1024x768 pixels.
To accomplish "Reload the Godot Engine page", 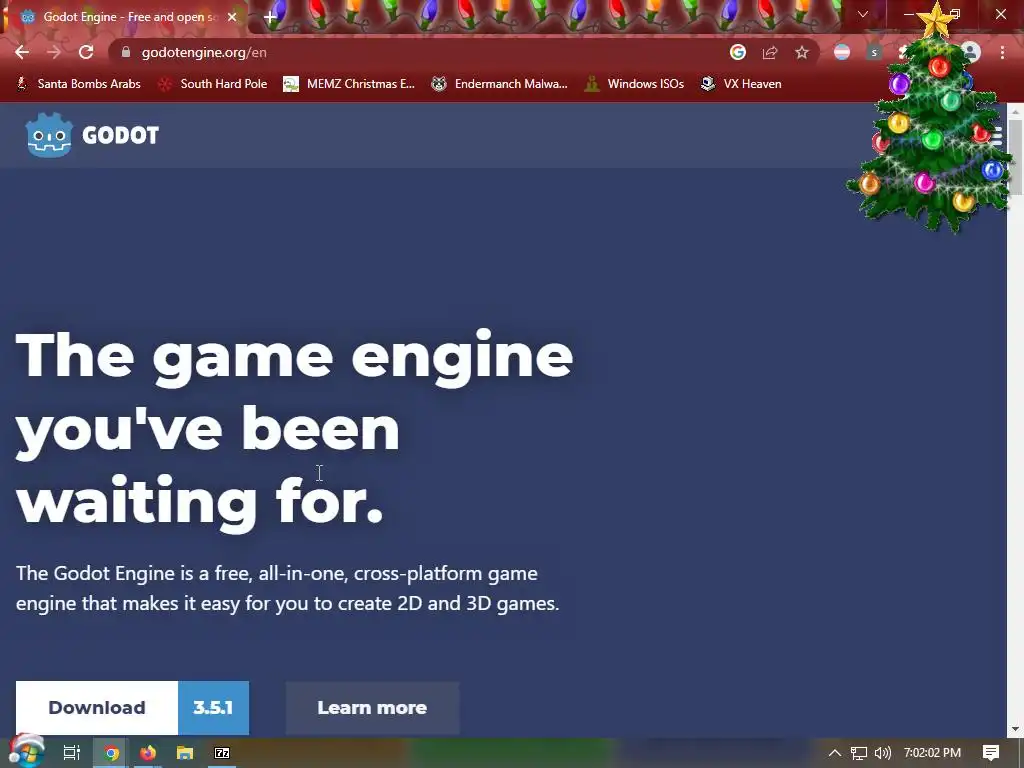I will (86, 52).
